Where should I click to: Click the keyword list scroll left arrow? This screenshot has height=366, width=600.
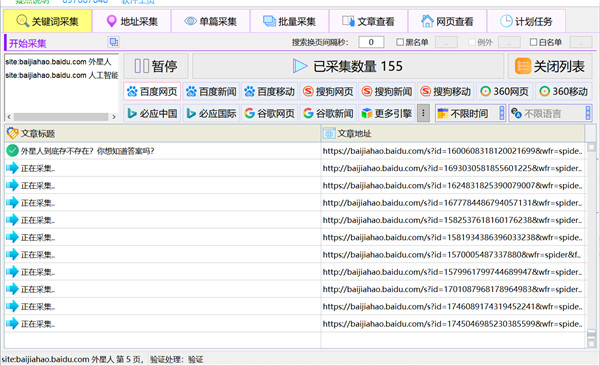9,117
